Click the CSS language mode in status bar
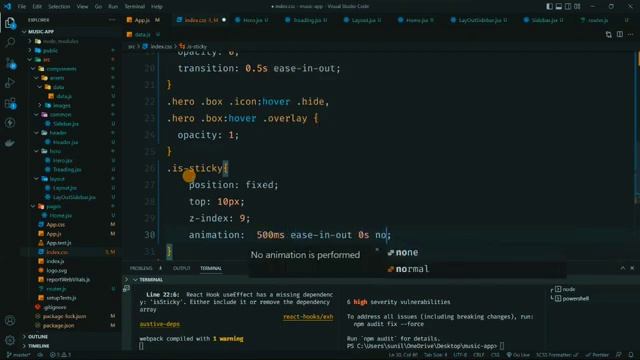Image resolution: width=640 pixels, height=360 pixels. point(495,355)
